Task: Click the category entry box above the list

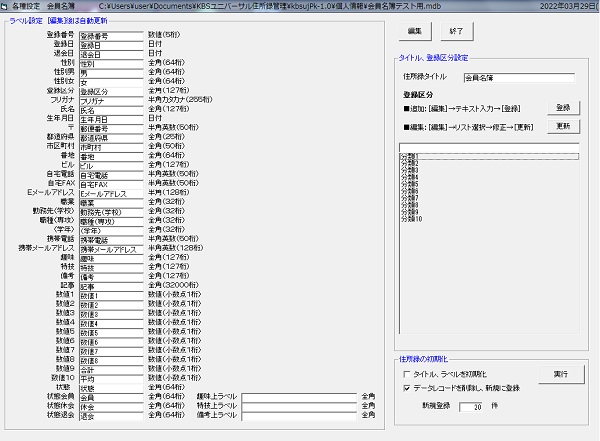Action: (488, 149)
